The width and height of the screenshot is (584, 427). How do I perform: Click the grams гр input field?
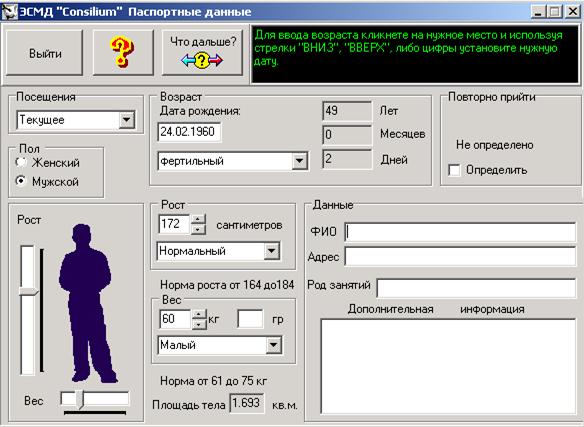point(250,319)
